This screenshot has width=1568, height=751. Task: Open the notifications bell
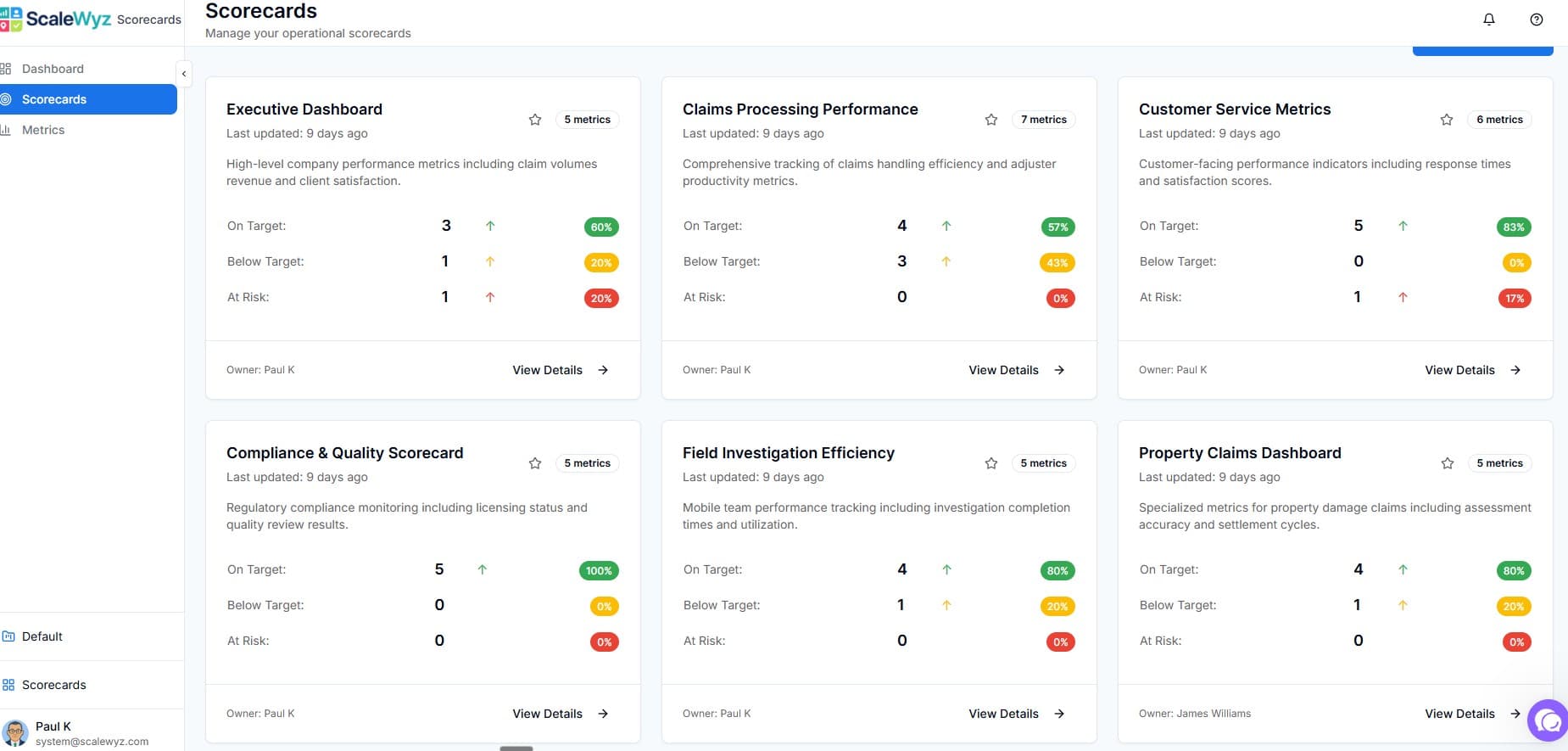(x=1488, y=20)
